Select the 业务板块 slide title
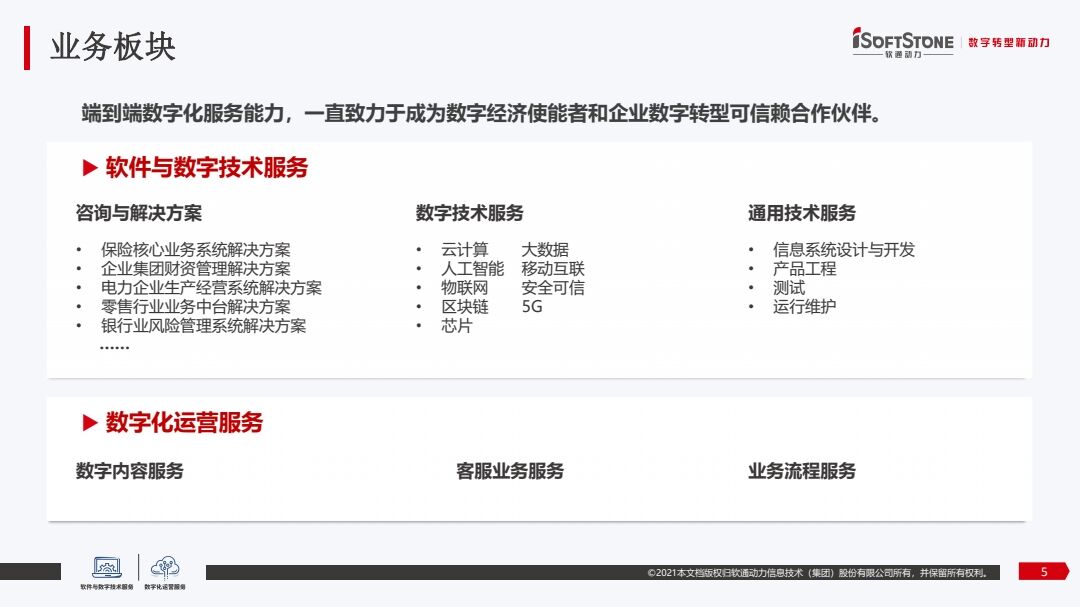Viewport: 1080px width, 607px height. tap(113, 47)
